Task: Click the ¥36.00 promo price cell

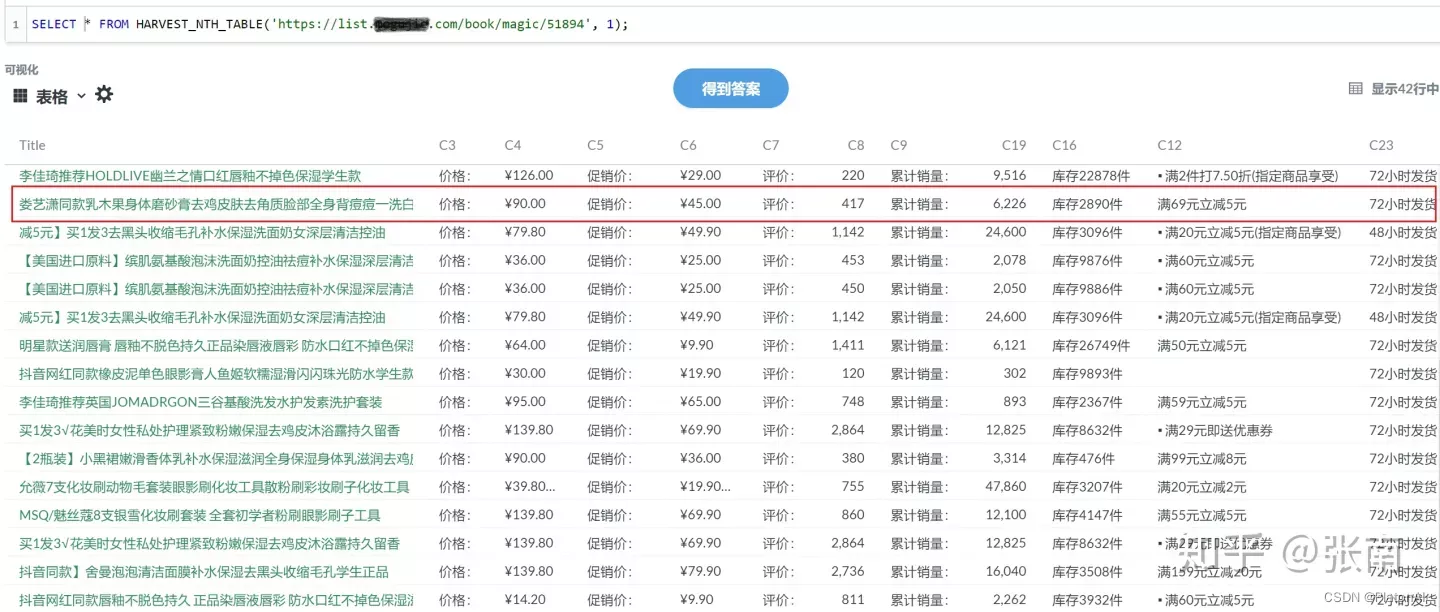Action: point(700,458)
